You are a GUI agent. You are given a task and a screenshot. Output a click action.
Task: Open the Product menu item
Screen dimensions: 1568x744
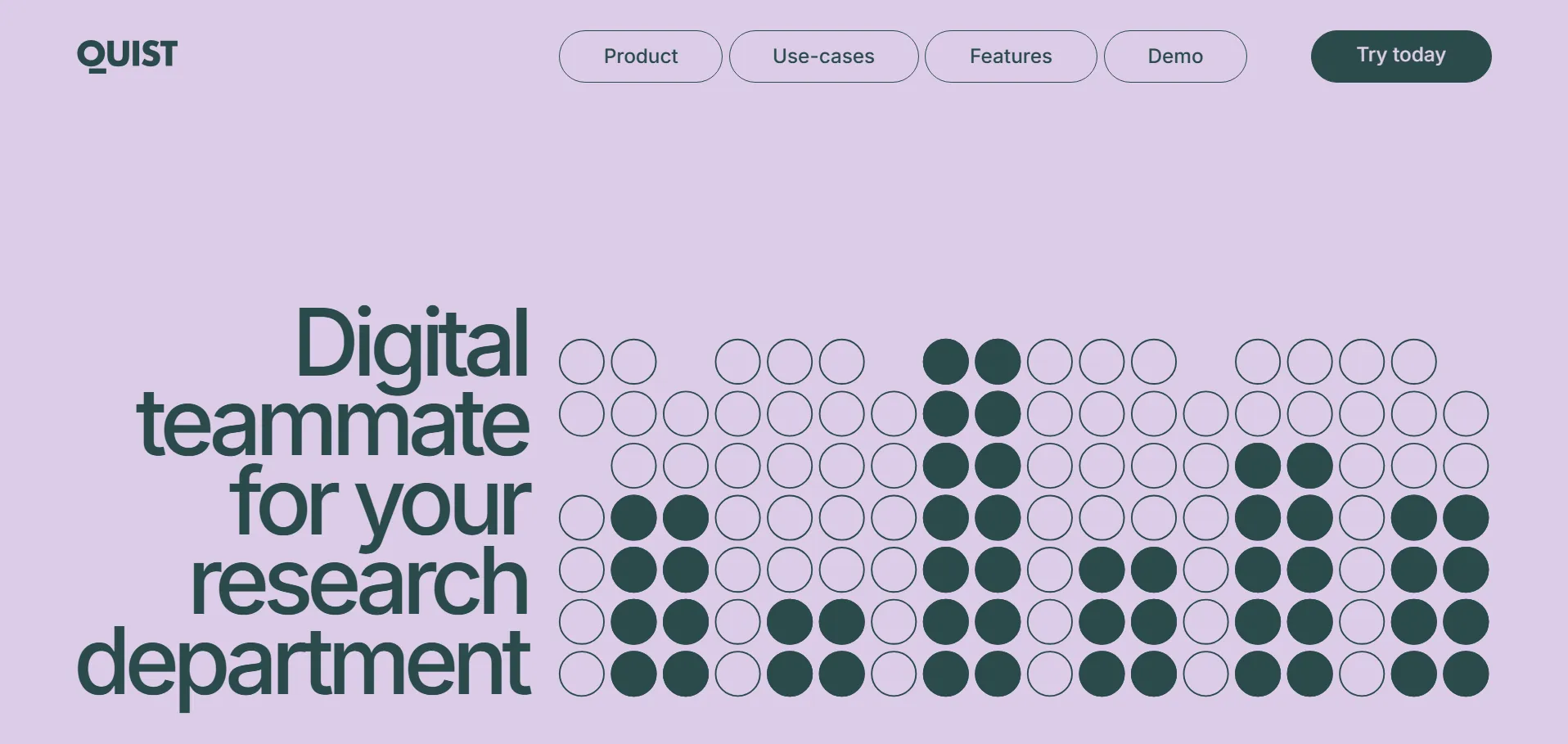641,56
